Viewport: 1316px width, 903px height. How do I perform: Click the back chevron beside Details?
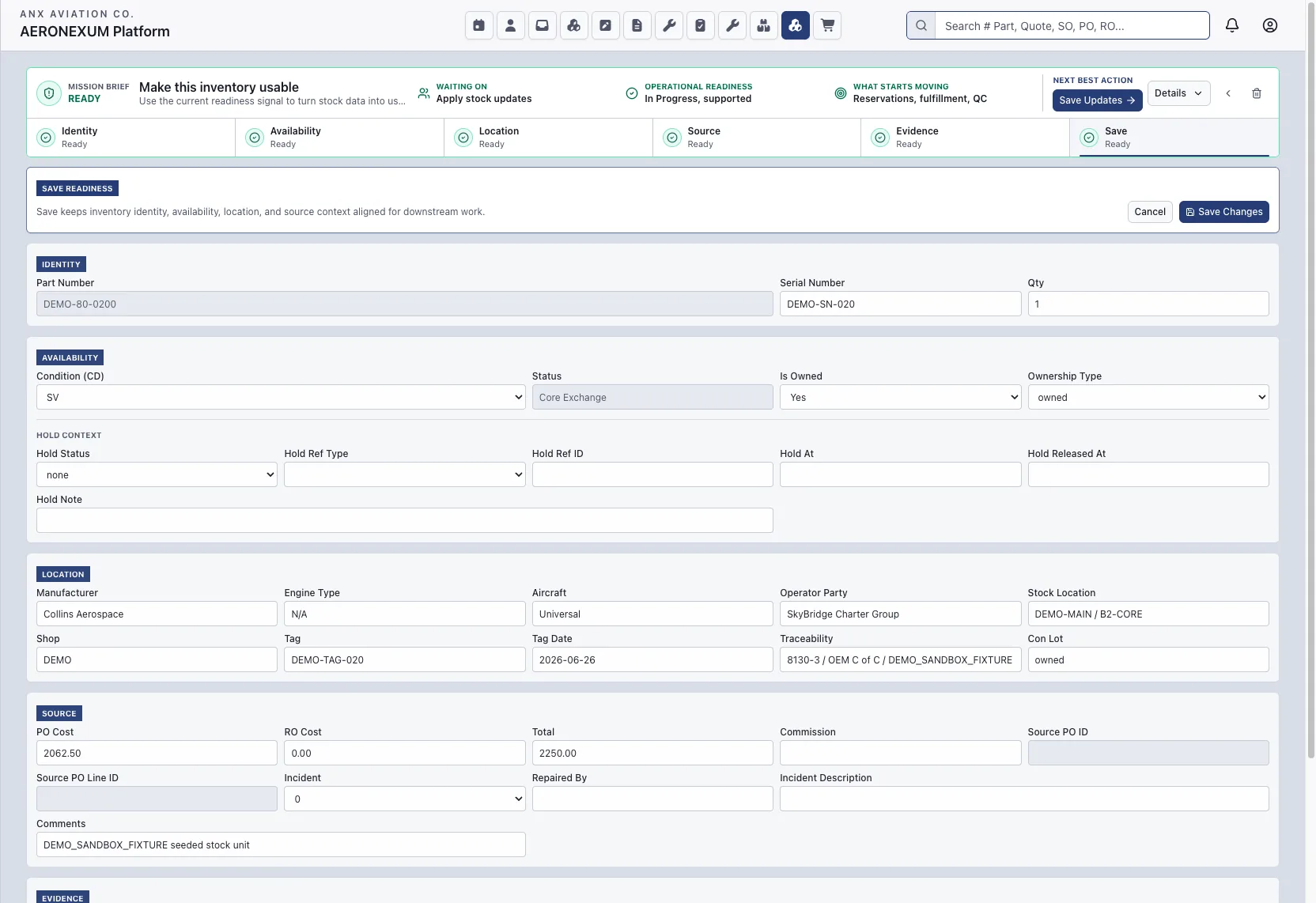(x=1228, y=93)
